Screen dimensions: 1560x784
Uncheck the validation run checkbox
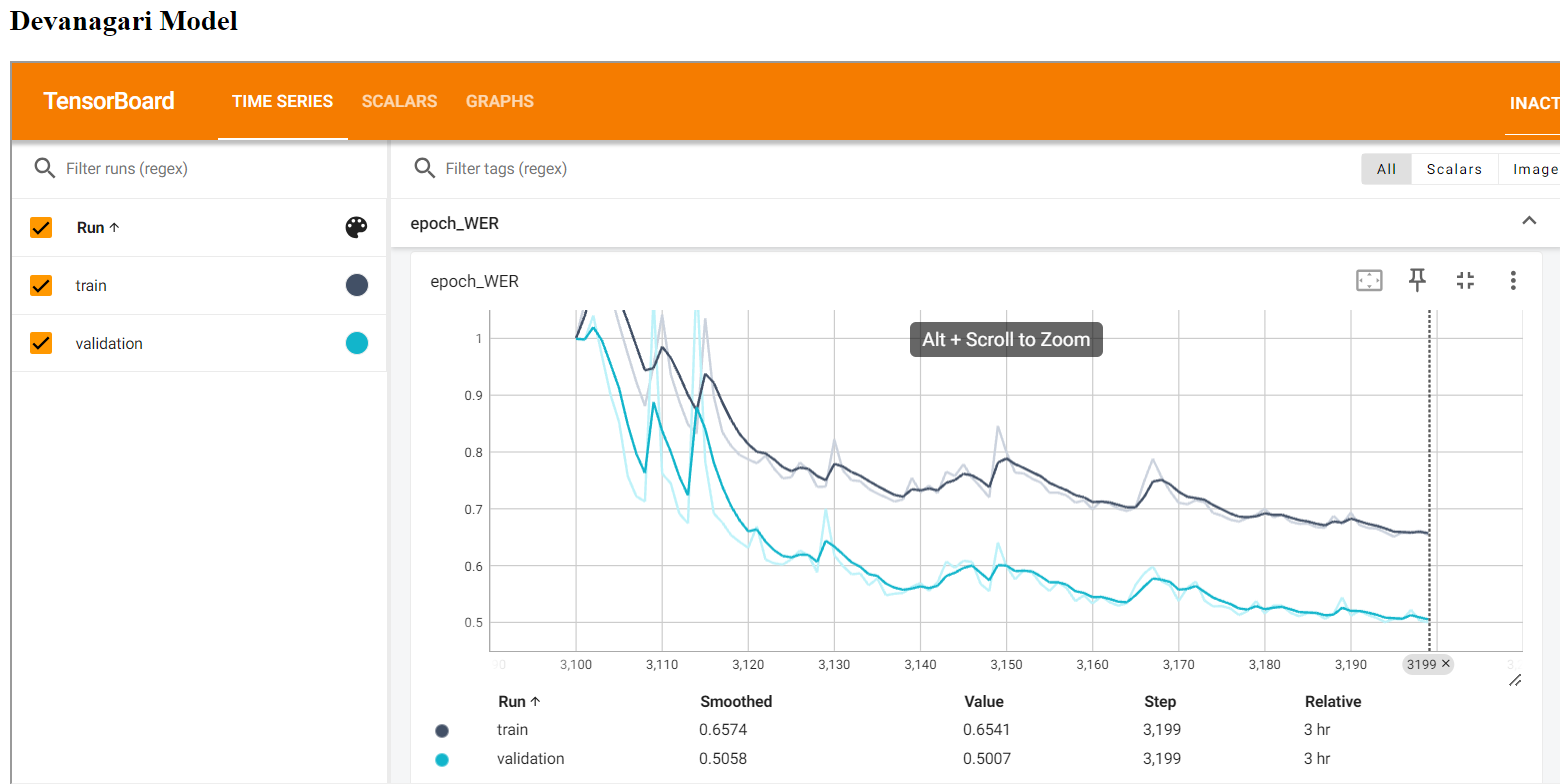click(41, 344)
